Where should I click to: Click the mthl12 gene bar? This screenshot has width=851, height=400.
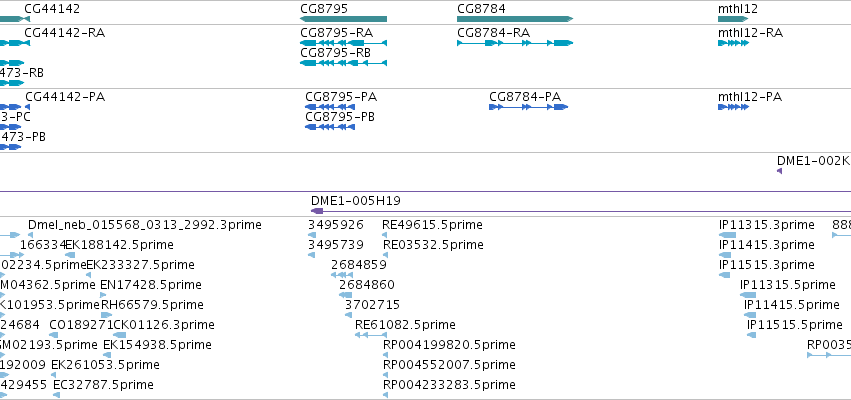pos(733,19)
